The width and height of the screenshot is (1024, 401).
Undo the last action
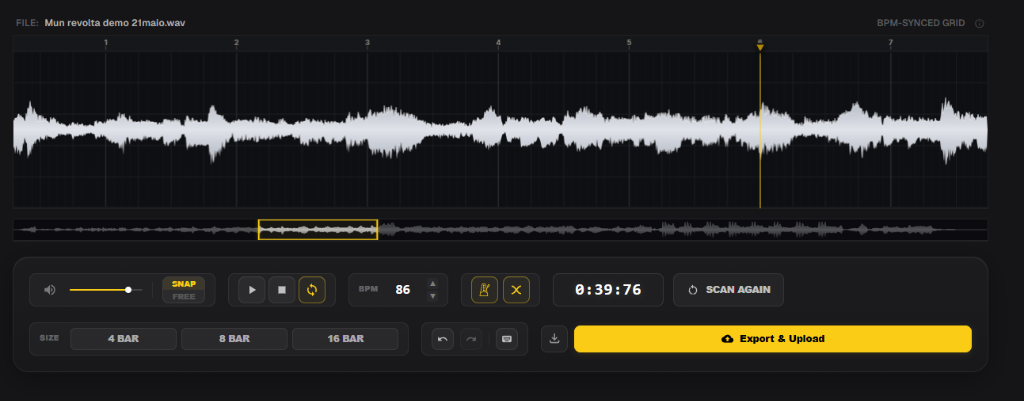click(442, 339)
